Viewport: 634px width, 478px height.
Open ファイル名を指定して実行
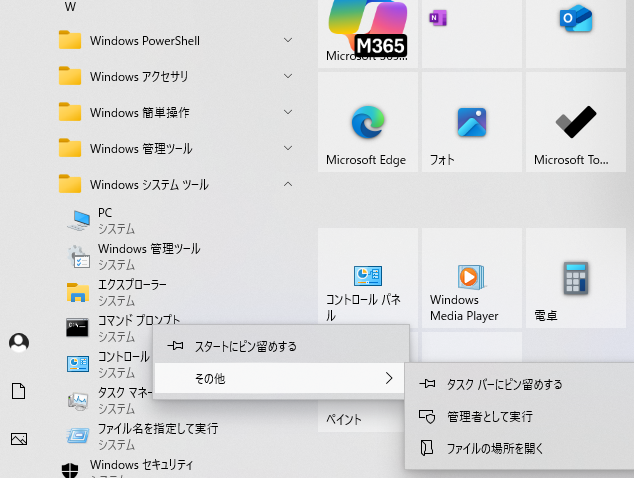pos(178,436)
